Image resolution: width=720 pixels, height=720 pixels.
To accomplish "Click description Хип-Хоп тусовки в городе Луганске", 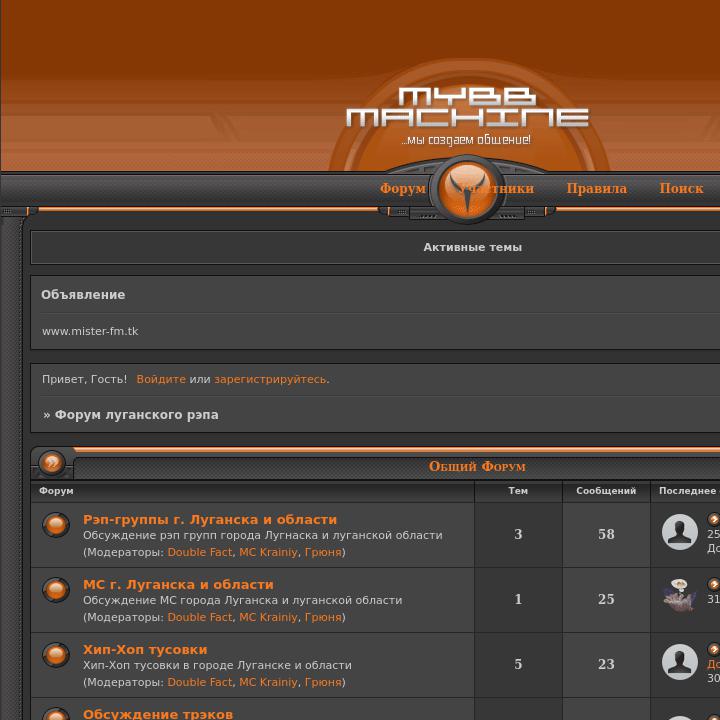I will pyautogui.click(x=217, y=665).
